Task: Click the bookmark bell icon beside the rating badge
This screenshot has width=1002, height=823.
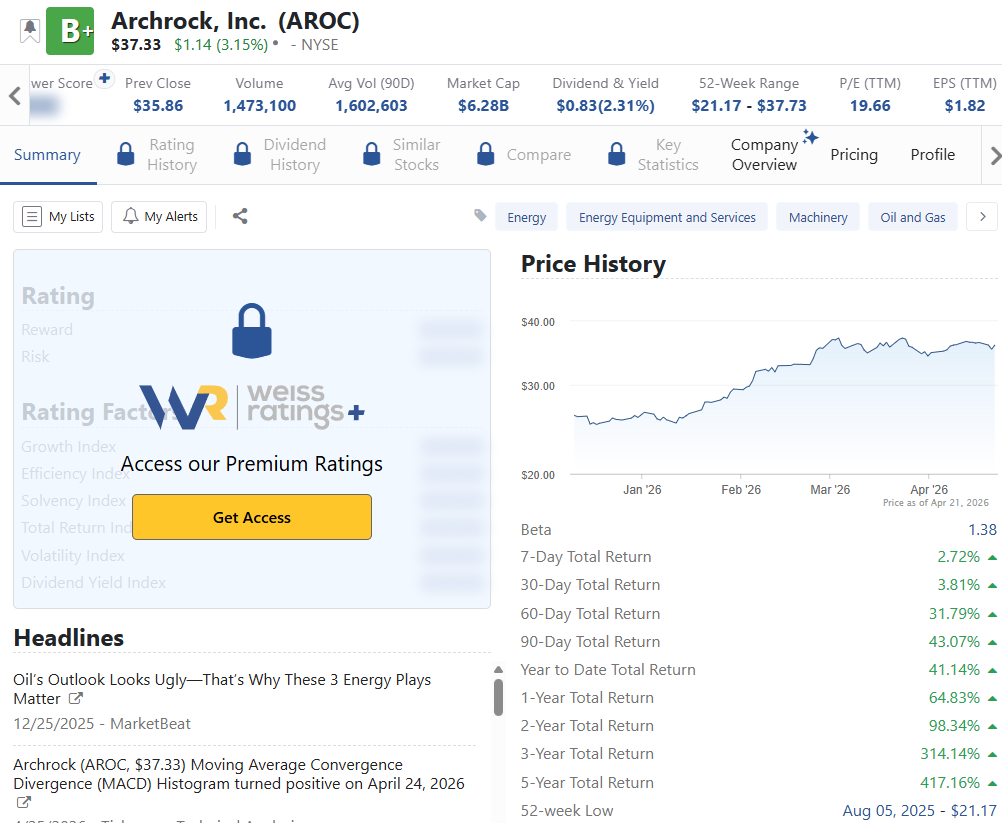Action: pos(30,30)
